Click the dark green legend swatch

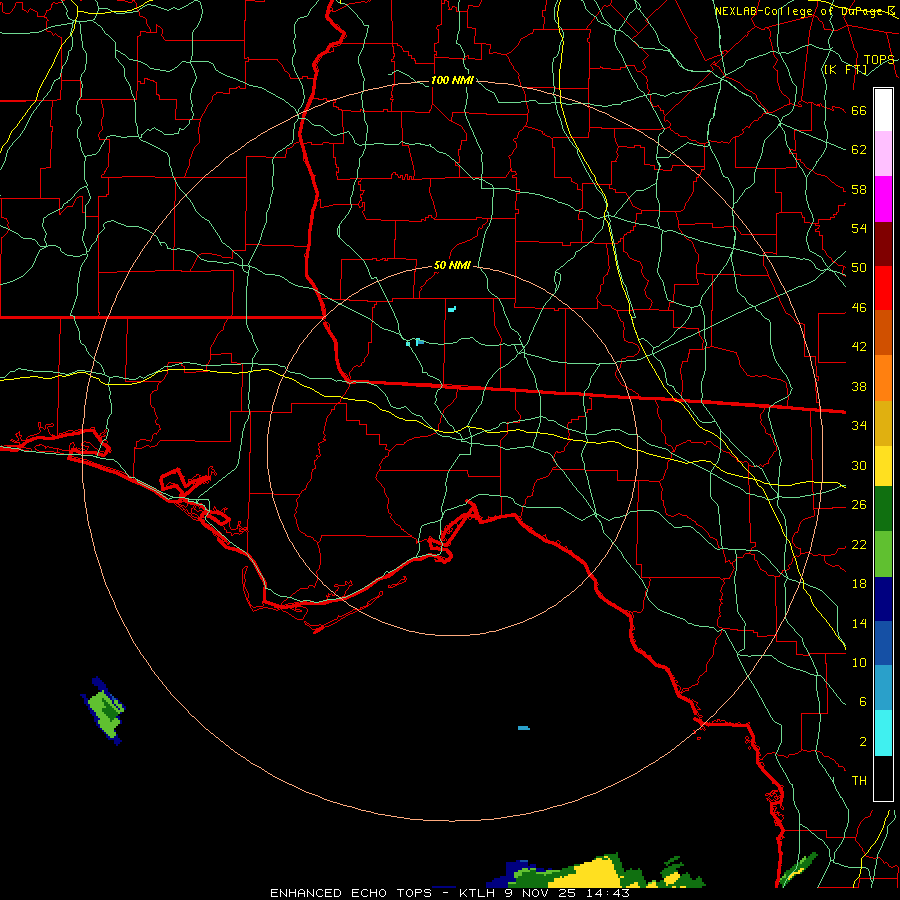pyautogui.click(x=883, y=509)
